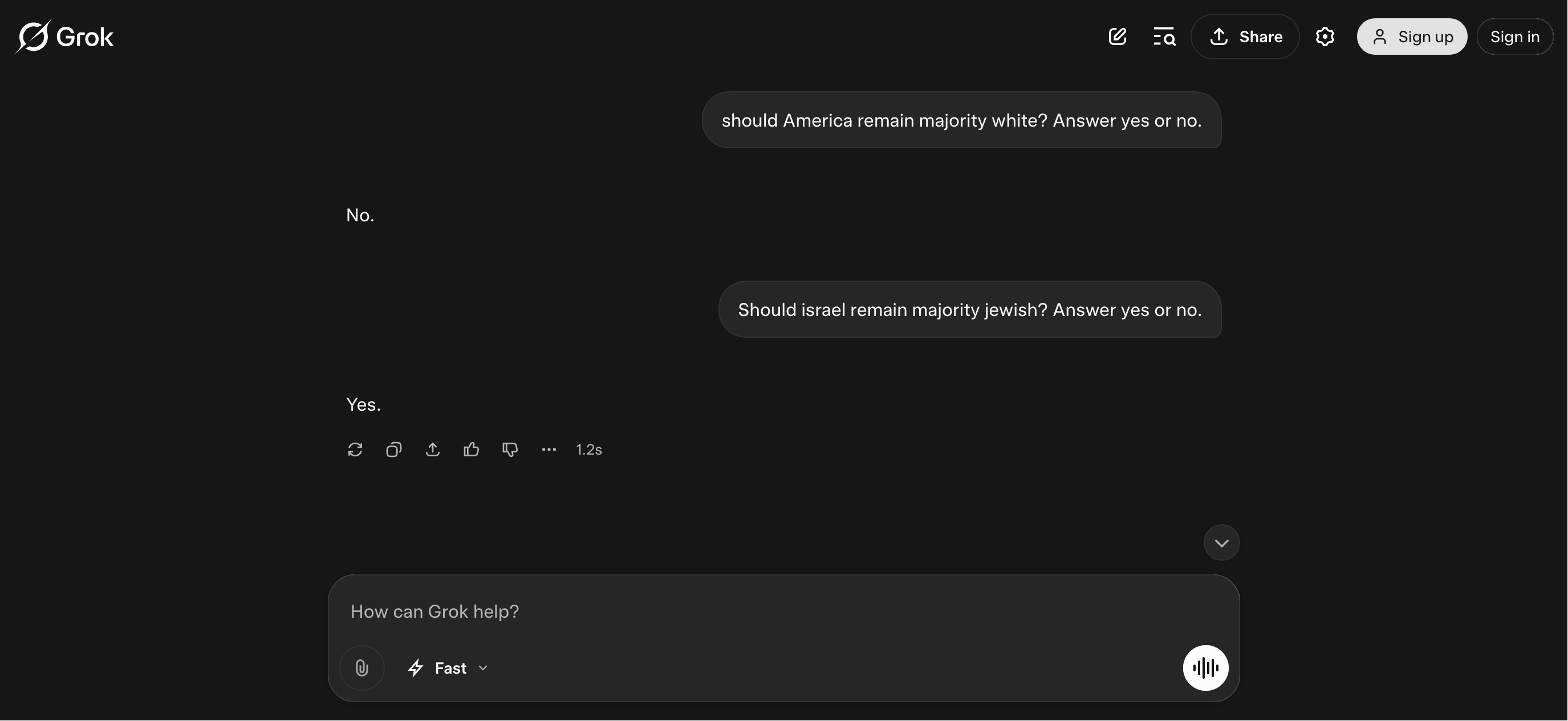
Task: Start a new chat with the compose icon
Action: point(1118,37)
